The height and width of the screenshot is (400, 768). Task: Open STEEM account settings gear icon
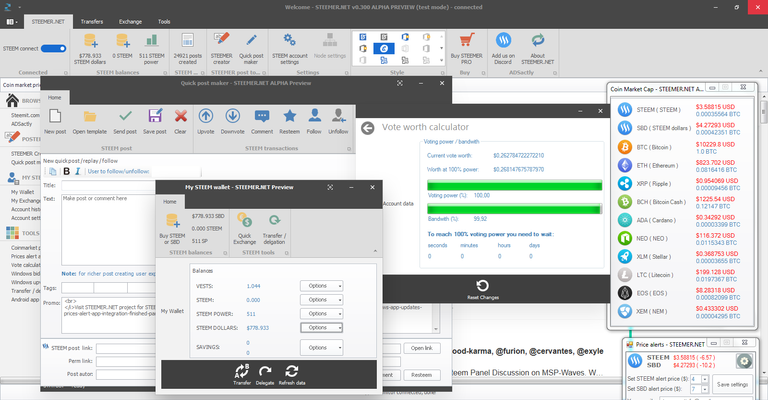(289, 48)
